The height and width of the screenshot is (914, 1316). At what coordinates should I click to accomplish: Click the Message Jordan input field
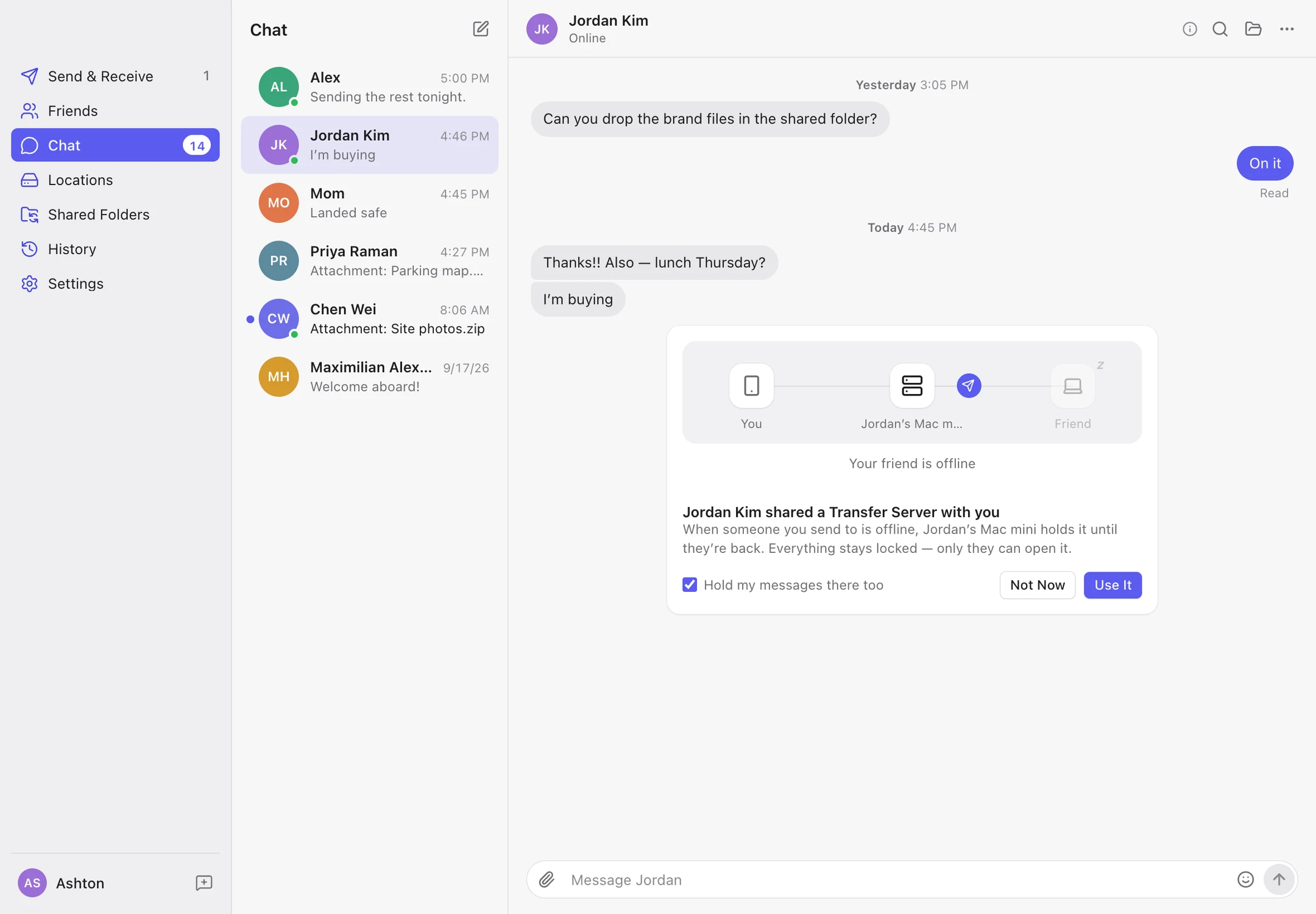click(x=896, y=879)
